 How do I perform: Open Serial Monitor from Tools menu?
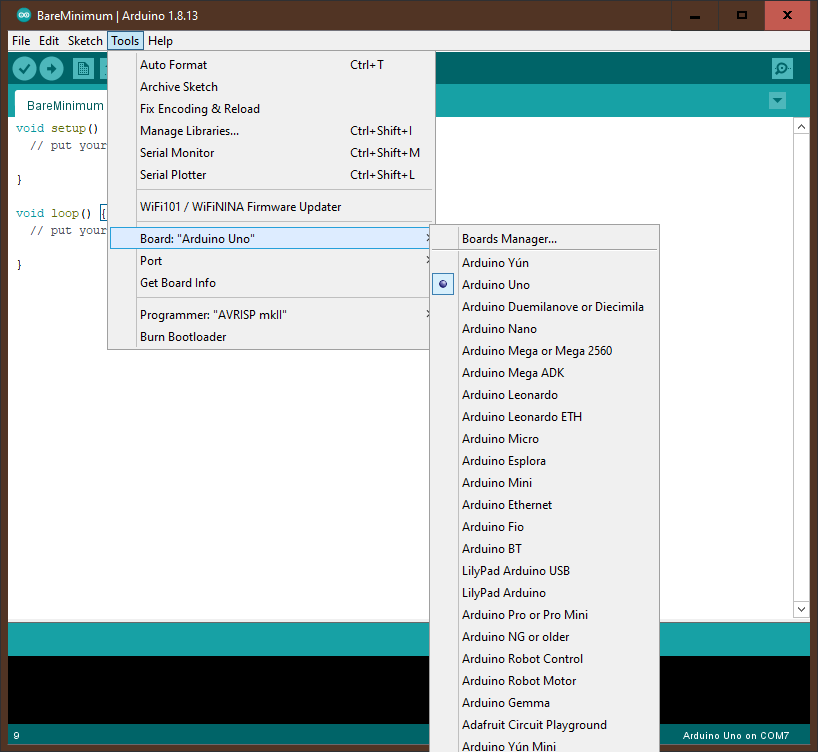tap(271, 153)
